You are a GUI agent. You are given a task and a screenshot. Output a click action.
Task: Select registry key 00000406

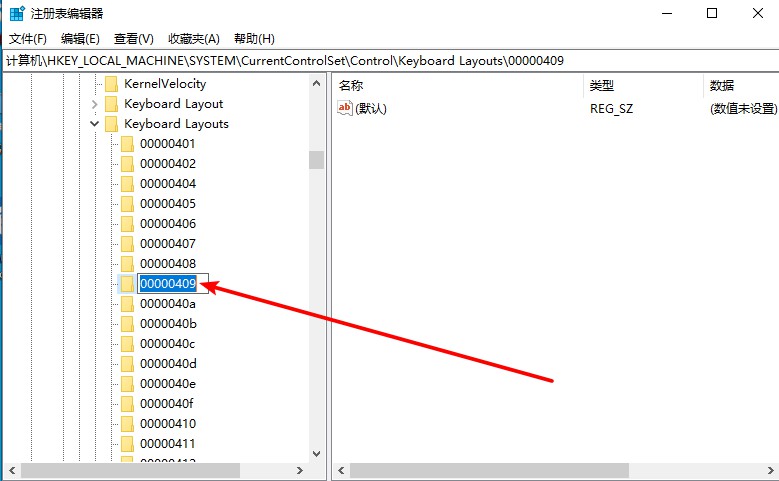tap(167, 224)
